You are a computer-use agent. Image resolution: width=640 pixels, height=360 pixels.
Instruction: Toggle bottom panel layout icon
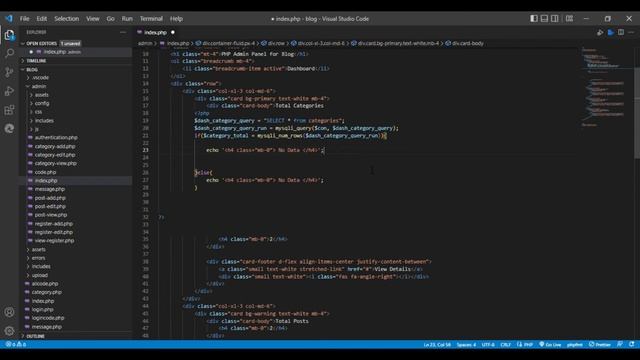(x=544, y=19)
